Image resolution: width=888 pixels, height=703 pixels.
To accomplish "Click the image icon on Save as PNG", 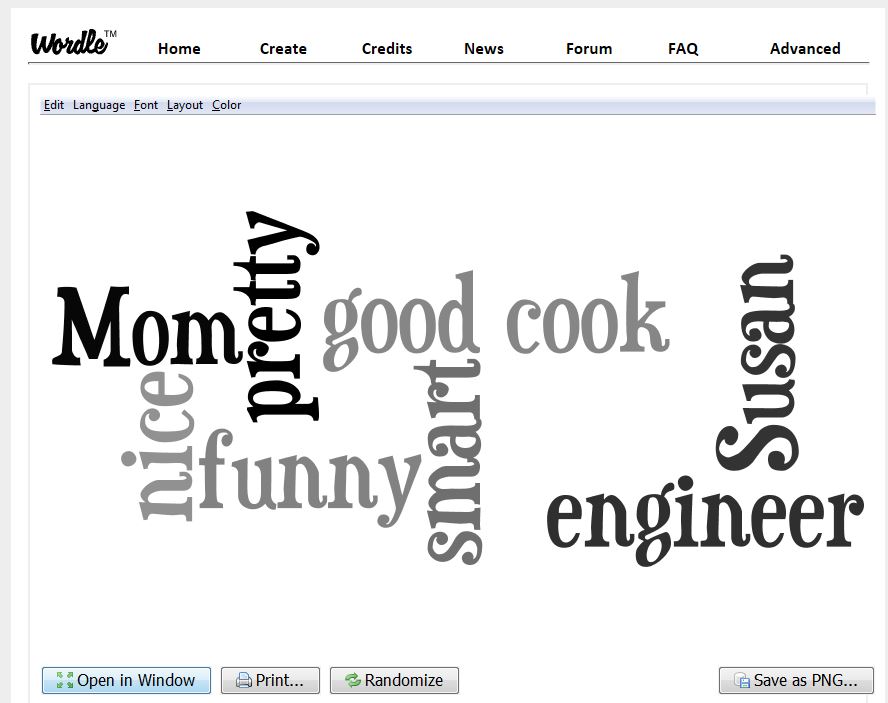I will (x=742, y=681).
